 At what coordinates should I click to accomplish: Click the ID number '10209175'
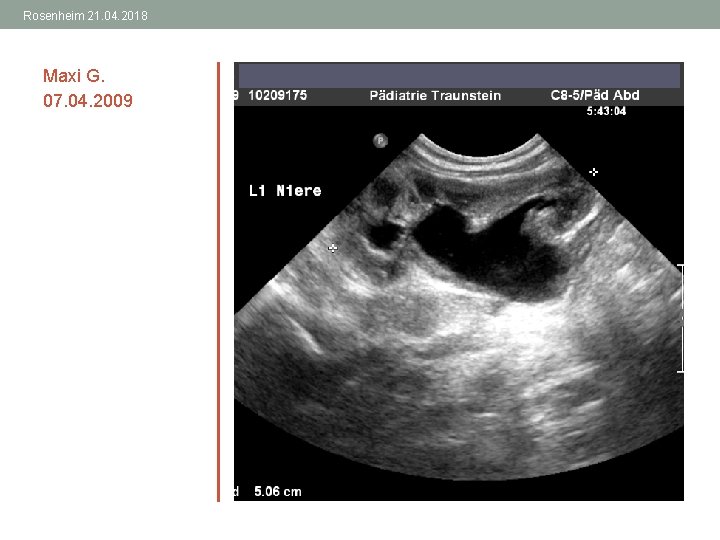tap(277, 96)
